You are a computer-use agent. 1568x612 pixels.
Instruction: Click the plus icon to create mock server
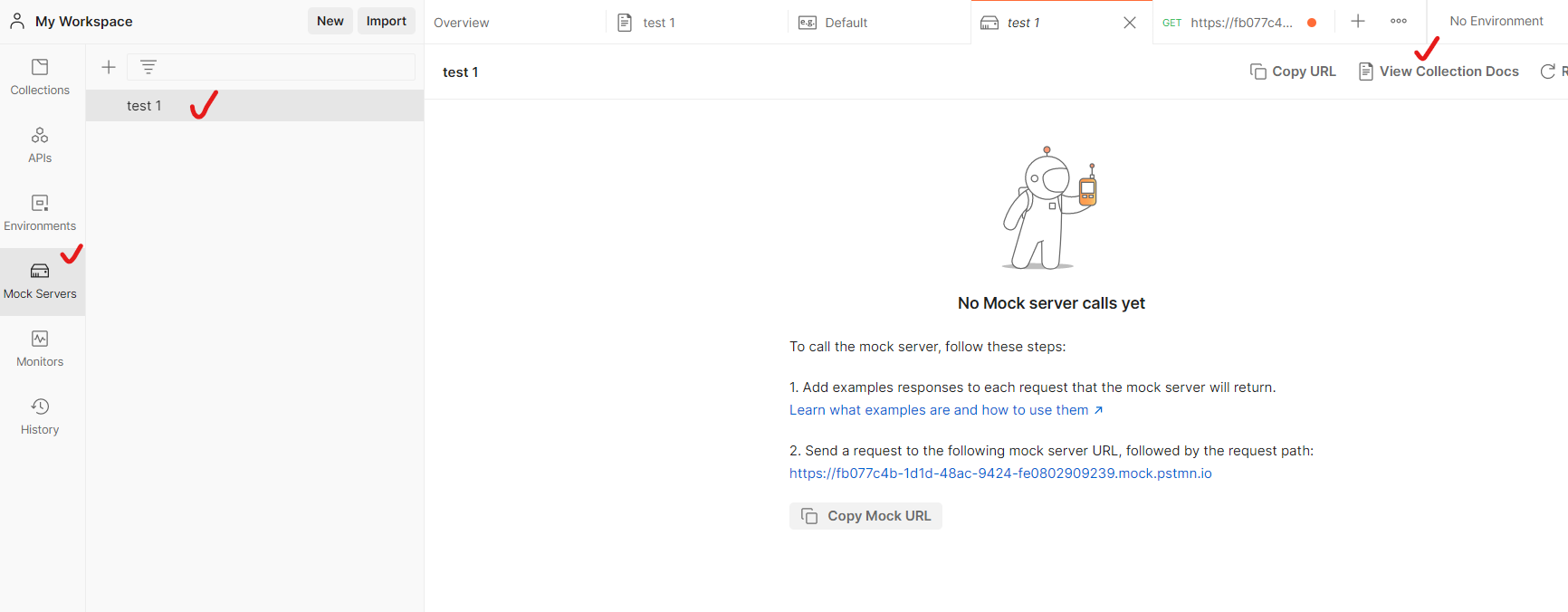[x=109, y=67]
